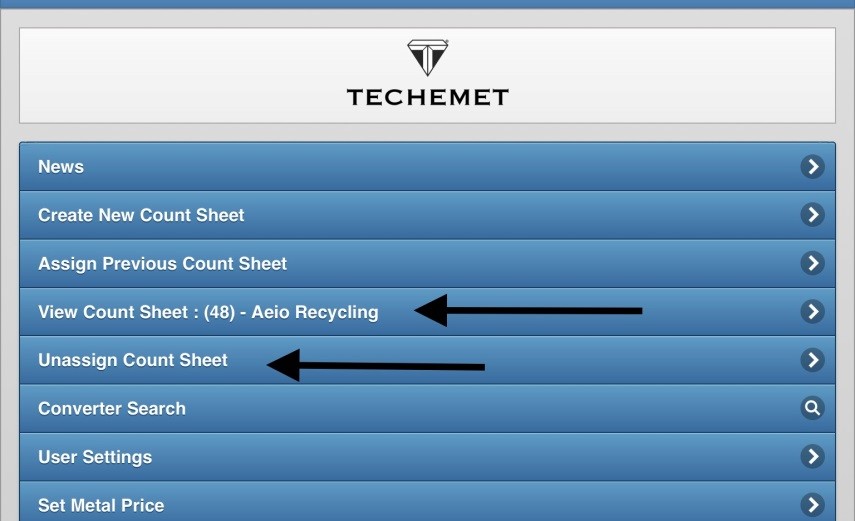Open Assign Previous Count Sheet

pos(162,264)
